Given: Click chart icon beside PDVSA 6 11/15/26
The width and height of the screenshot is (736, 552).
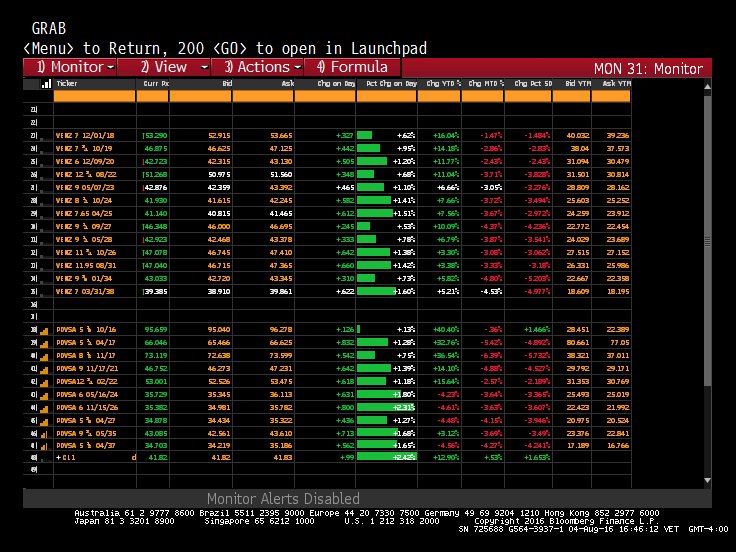Looking at the screenshot, I should [44, 408].
